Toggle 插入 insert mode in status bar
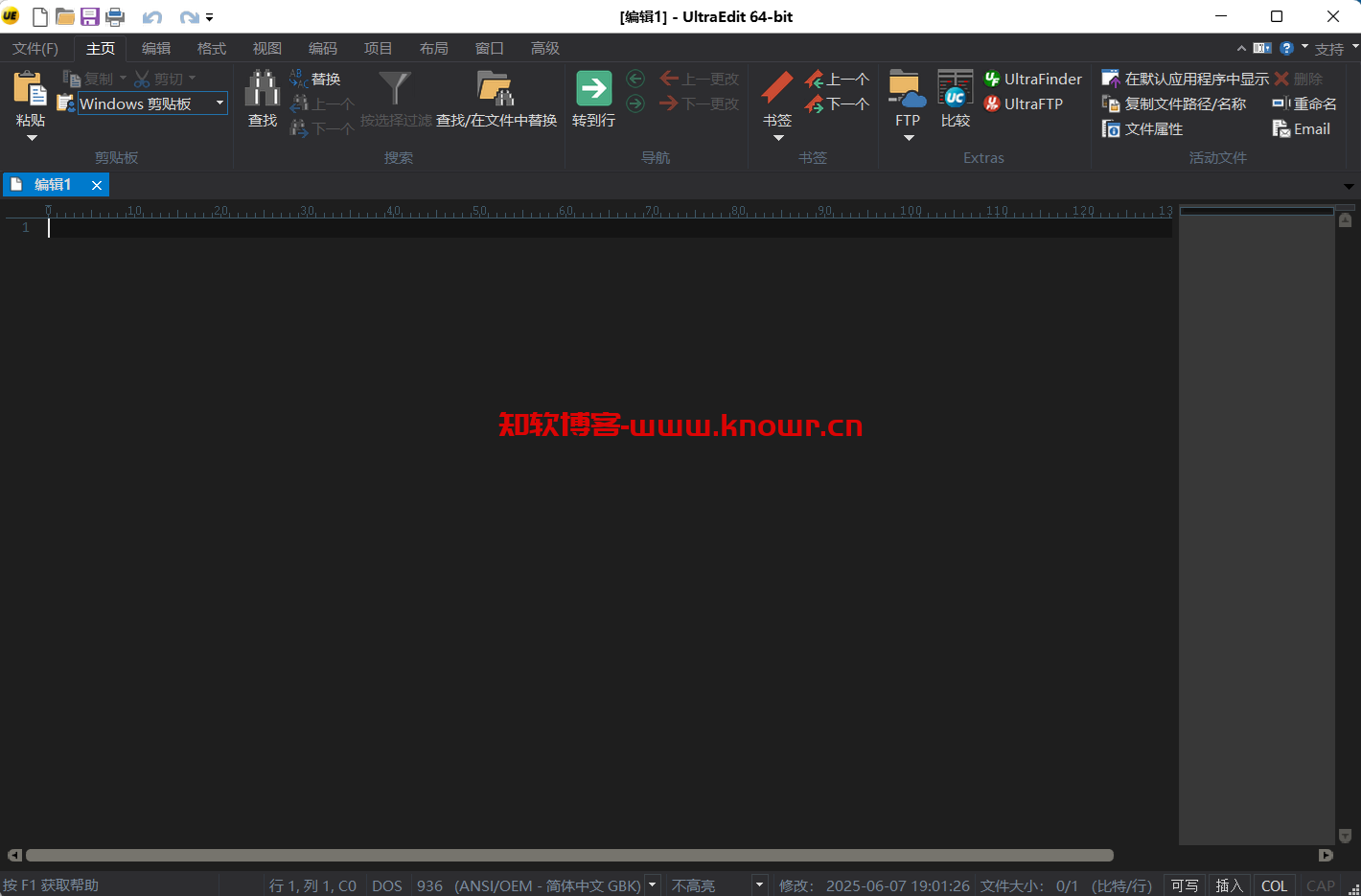The width and height of the screenshot is (1361, 896). pyautogui.click(x=1229, y=885)
